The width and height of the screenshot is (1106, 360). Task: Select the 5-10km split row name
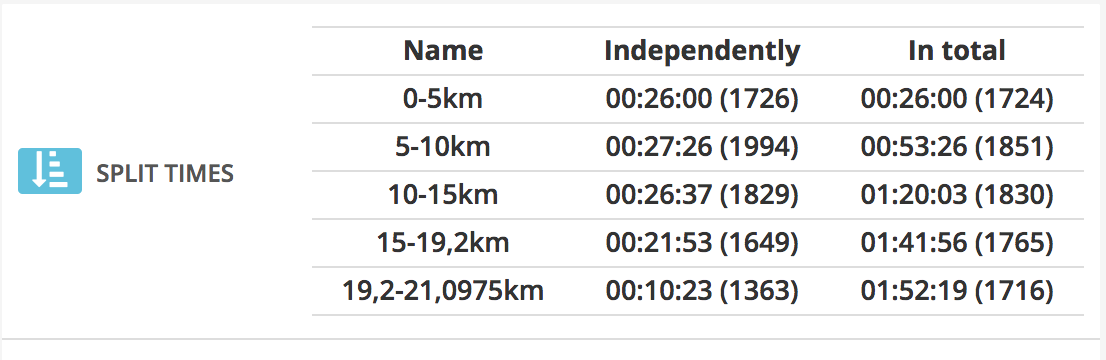pyautogui.click(x=443, y=147)
